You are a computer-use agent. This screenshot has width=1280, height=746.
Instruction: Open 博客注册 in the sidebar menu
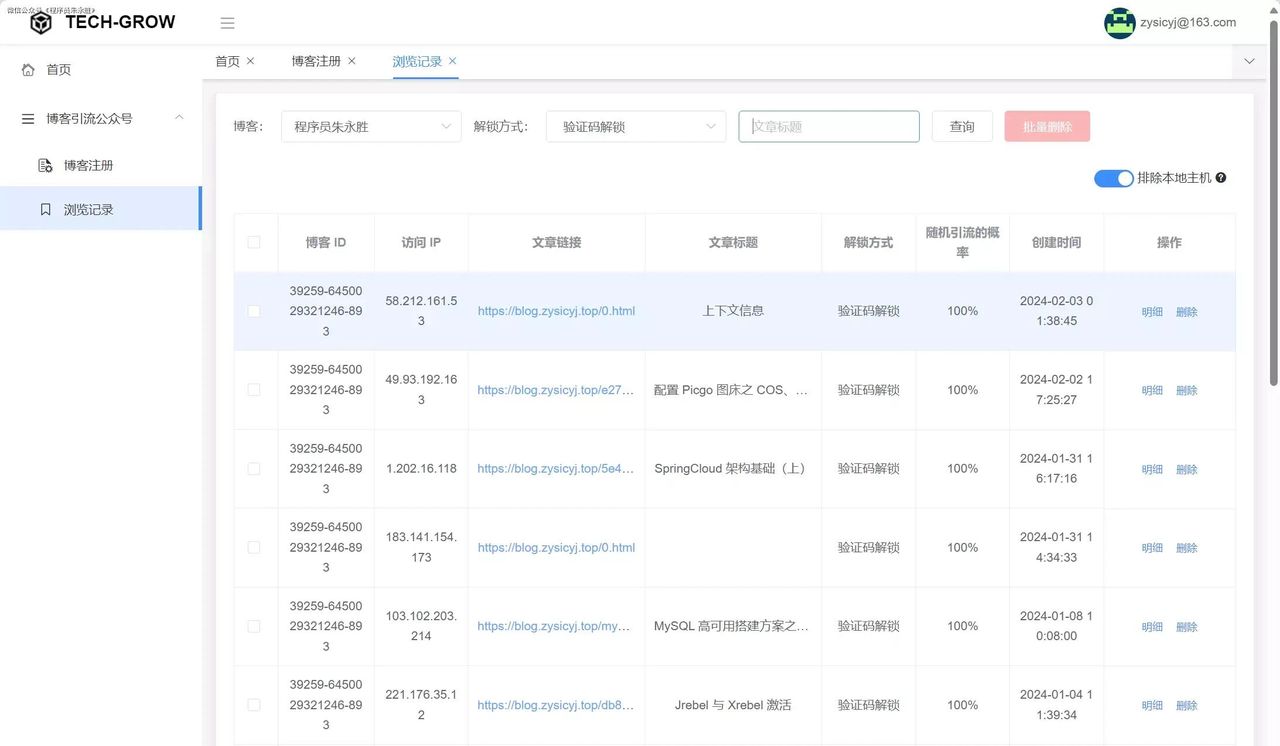coord(100,165)
